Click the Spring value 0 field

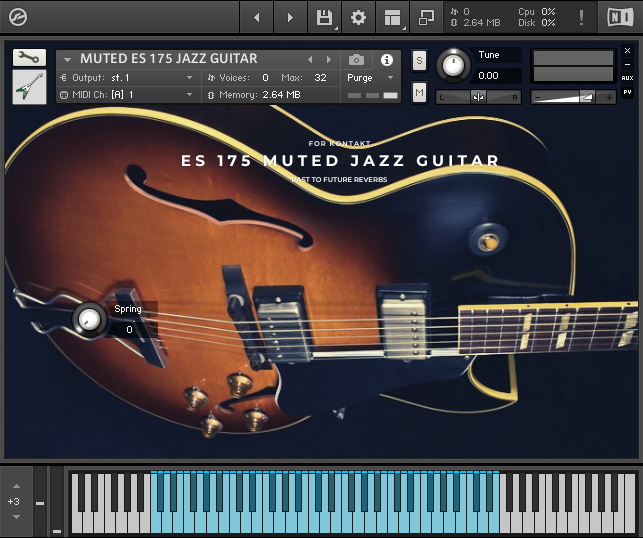129,329
